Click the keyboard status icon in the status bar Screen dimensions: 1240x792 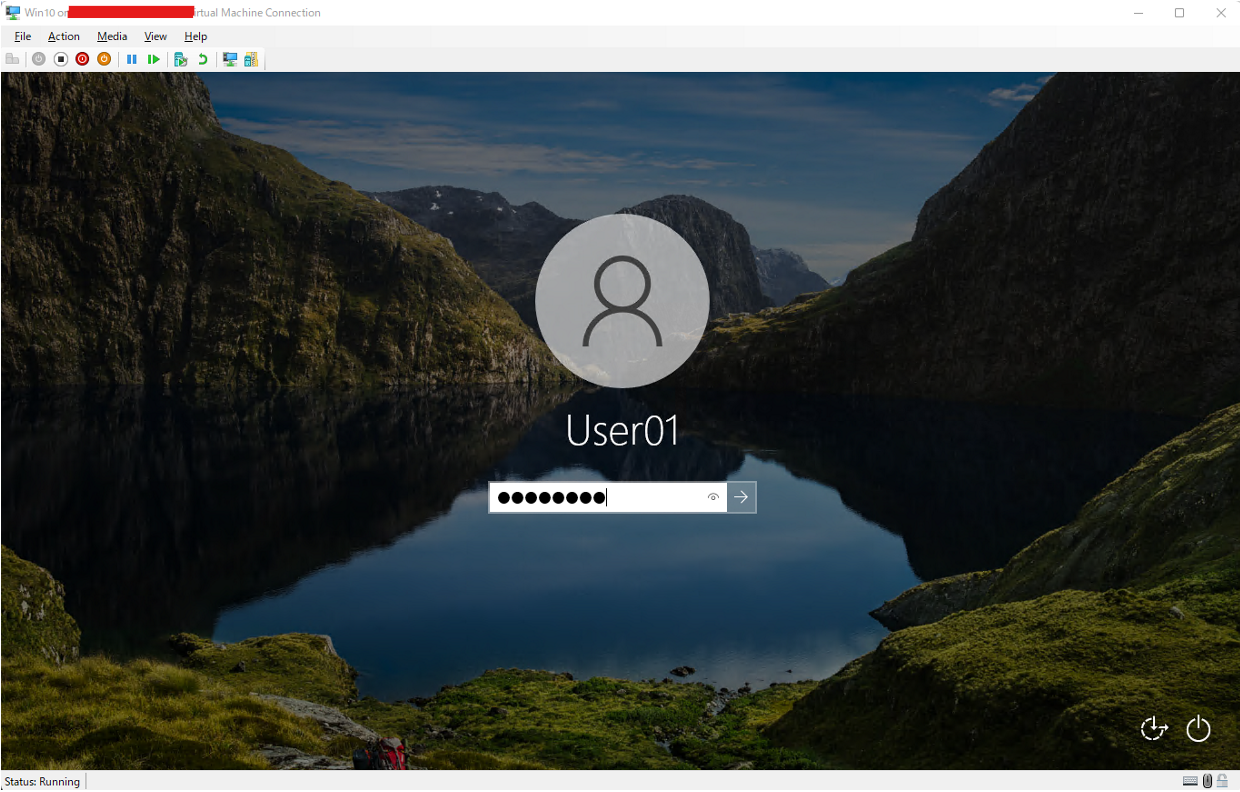pyautogui.click(x=1190, y=781)
